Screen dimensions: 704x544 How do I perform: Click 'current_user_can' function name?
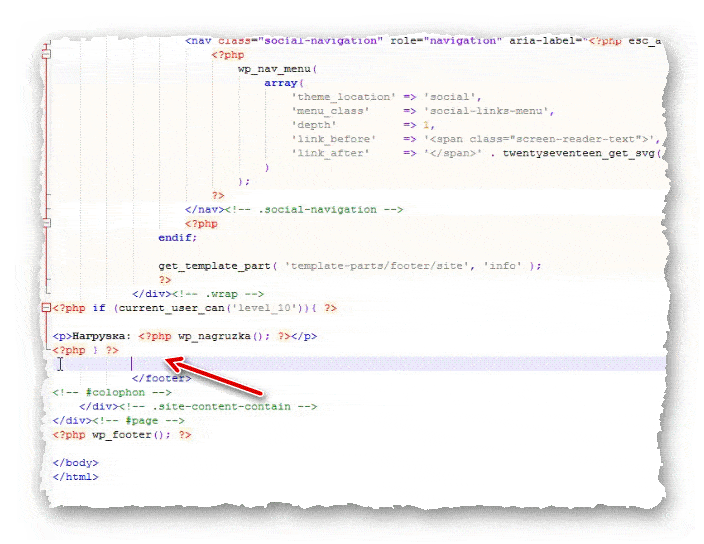tap(172, 308)
